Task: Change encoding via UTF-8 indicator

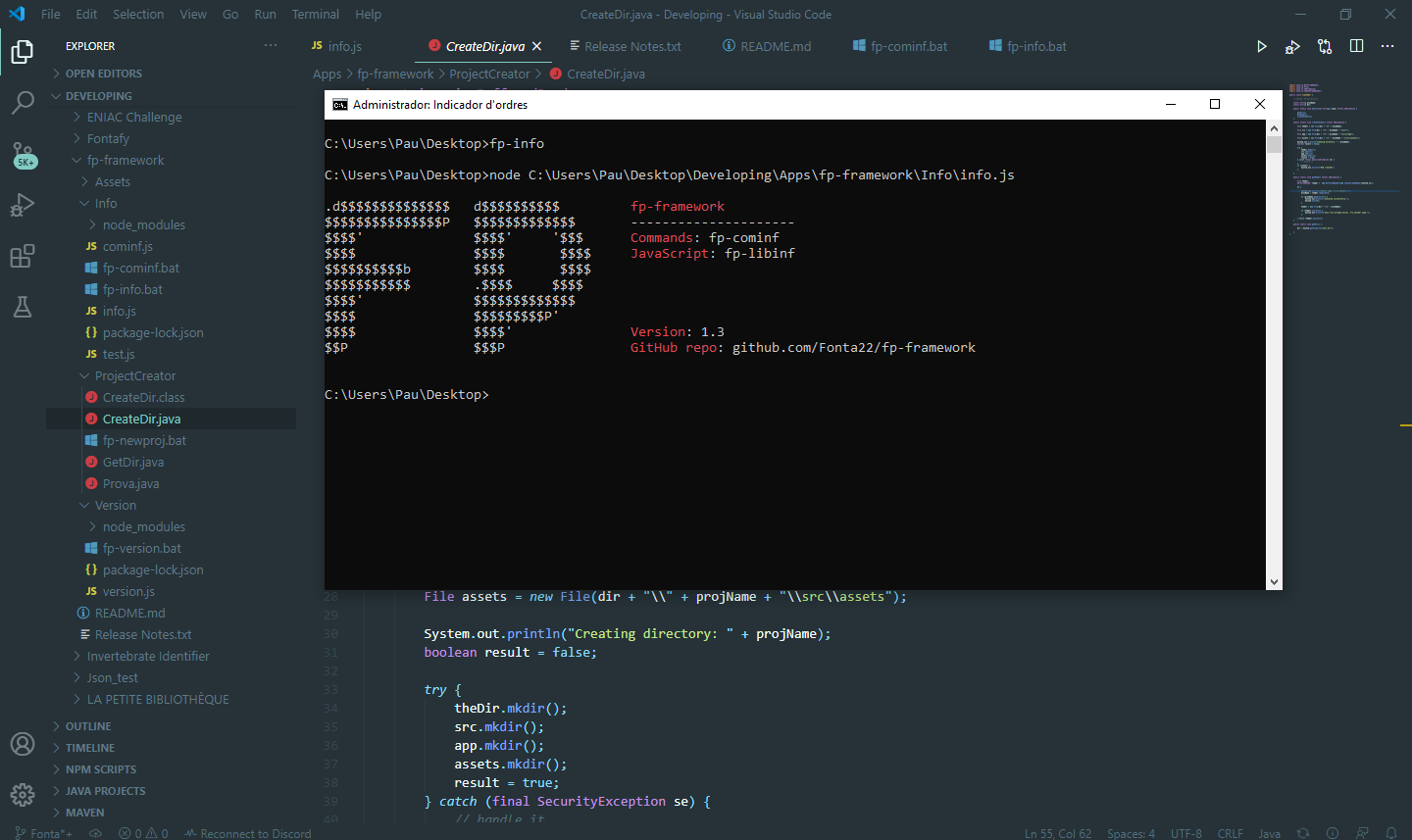Action: 1186,833
